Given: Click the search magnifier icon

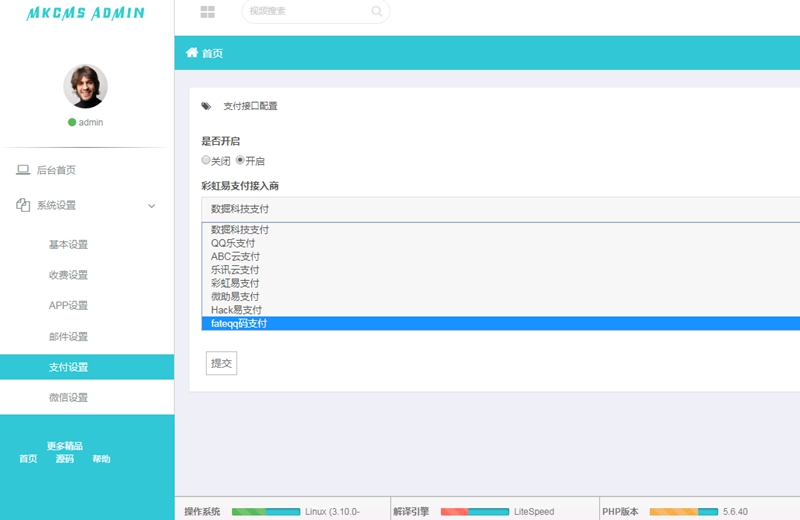Looking at the screenshot, I should tap(377, 12).
